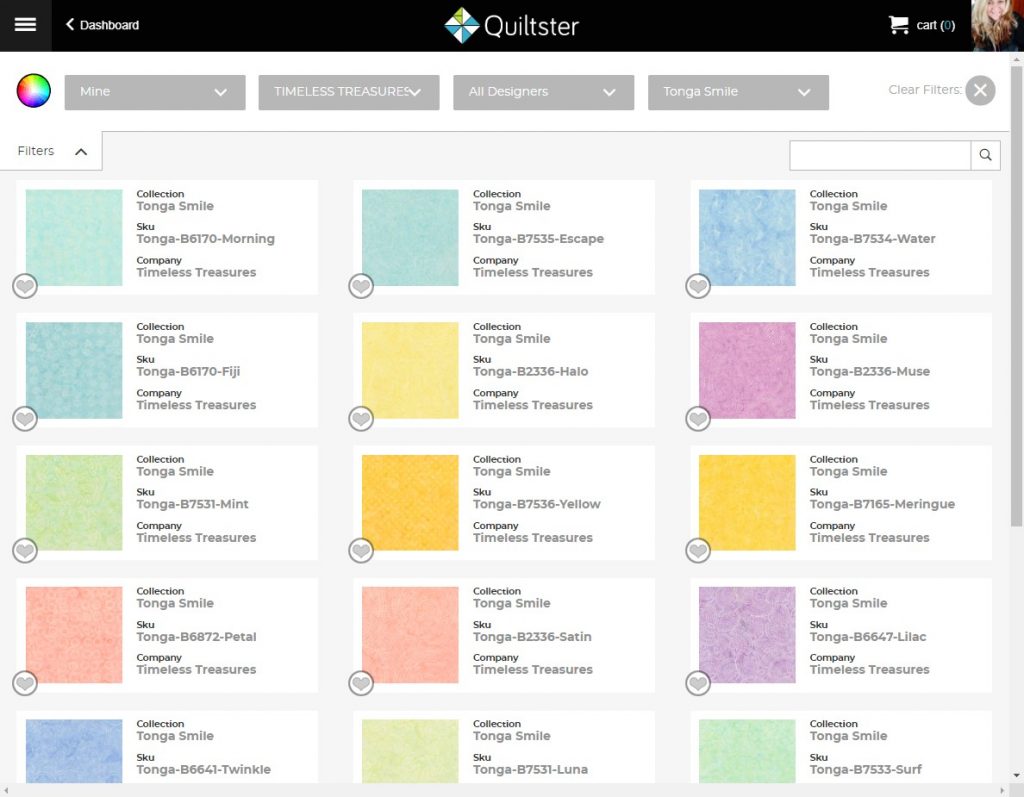Click the fabric search input field

tap(880, 155)
